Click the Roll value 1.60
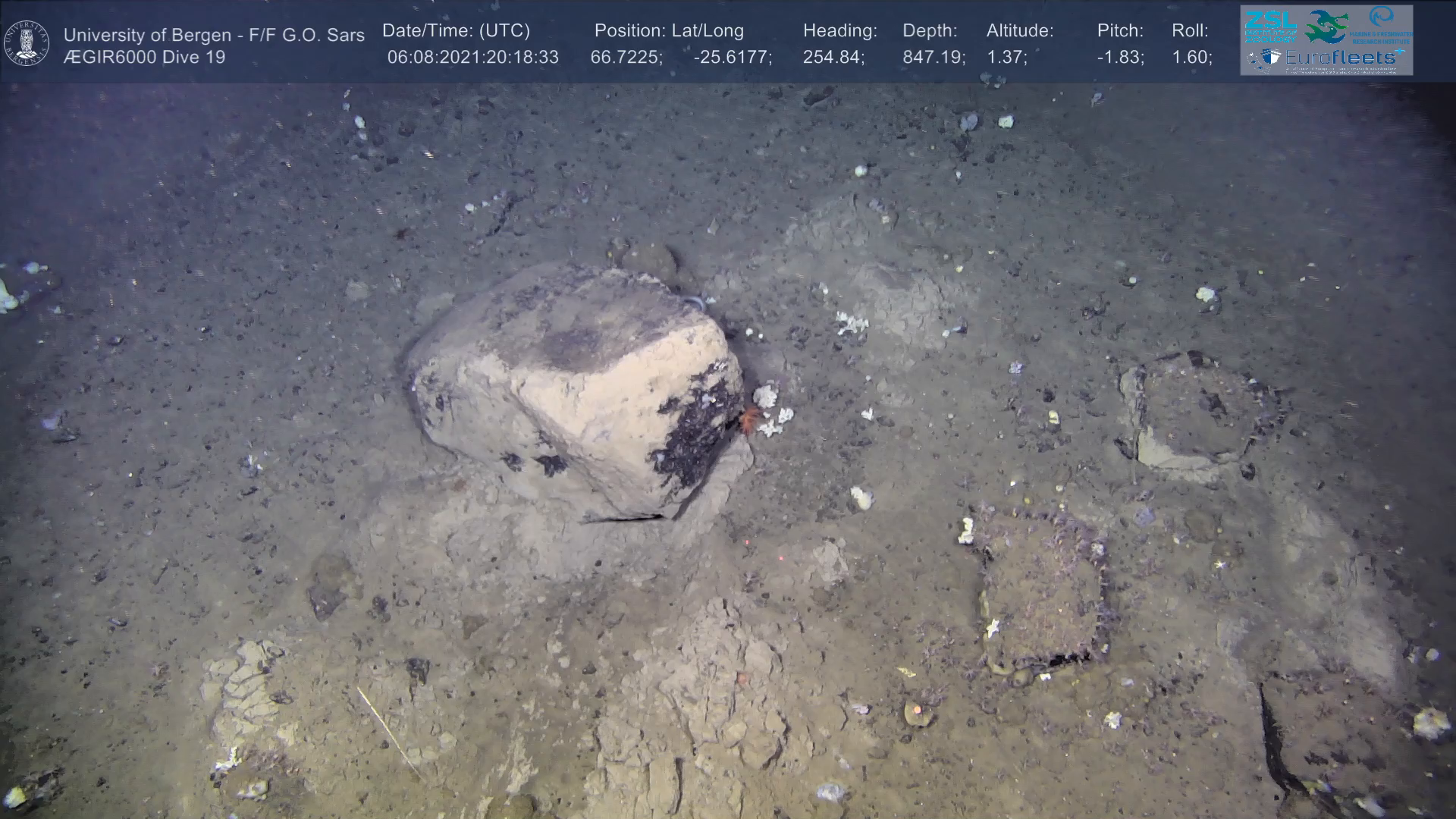 point(1191,58)
